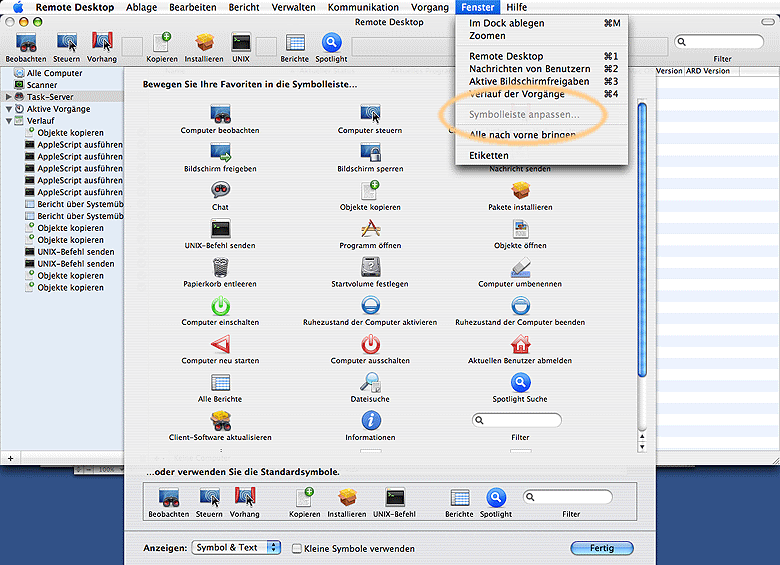Open the Anzeigen Symbol & Text dropdown
Screen dimensions: 780x565
tap(236, 548)
